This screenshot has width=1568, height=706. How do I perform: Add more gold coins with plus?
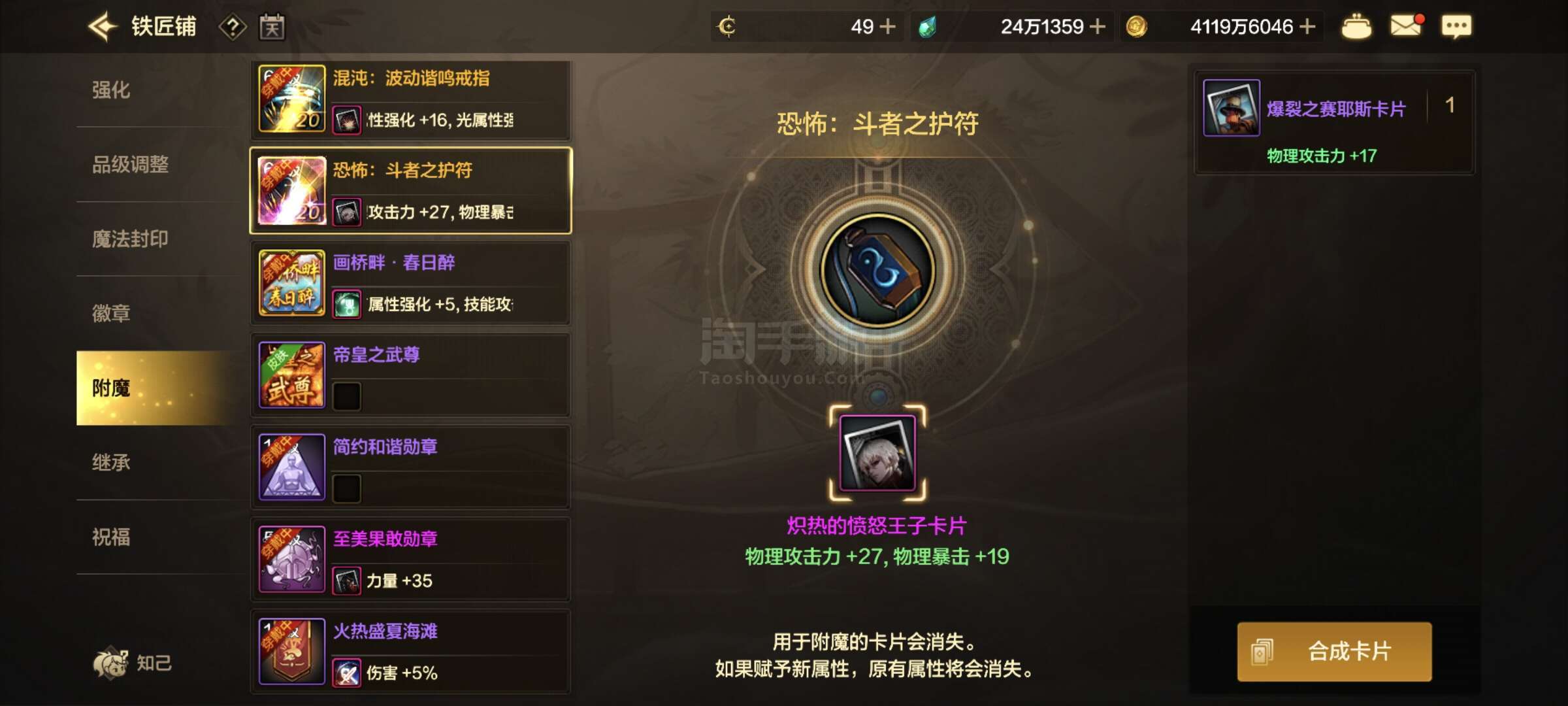pos(1307,27)
